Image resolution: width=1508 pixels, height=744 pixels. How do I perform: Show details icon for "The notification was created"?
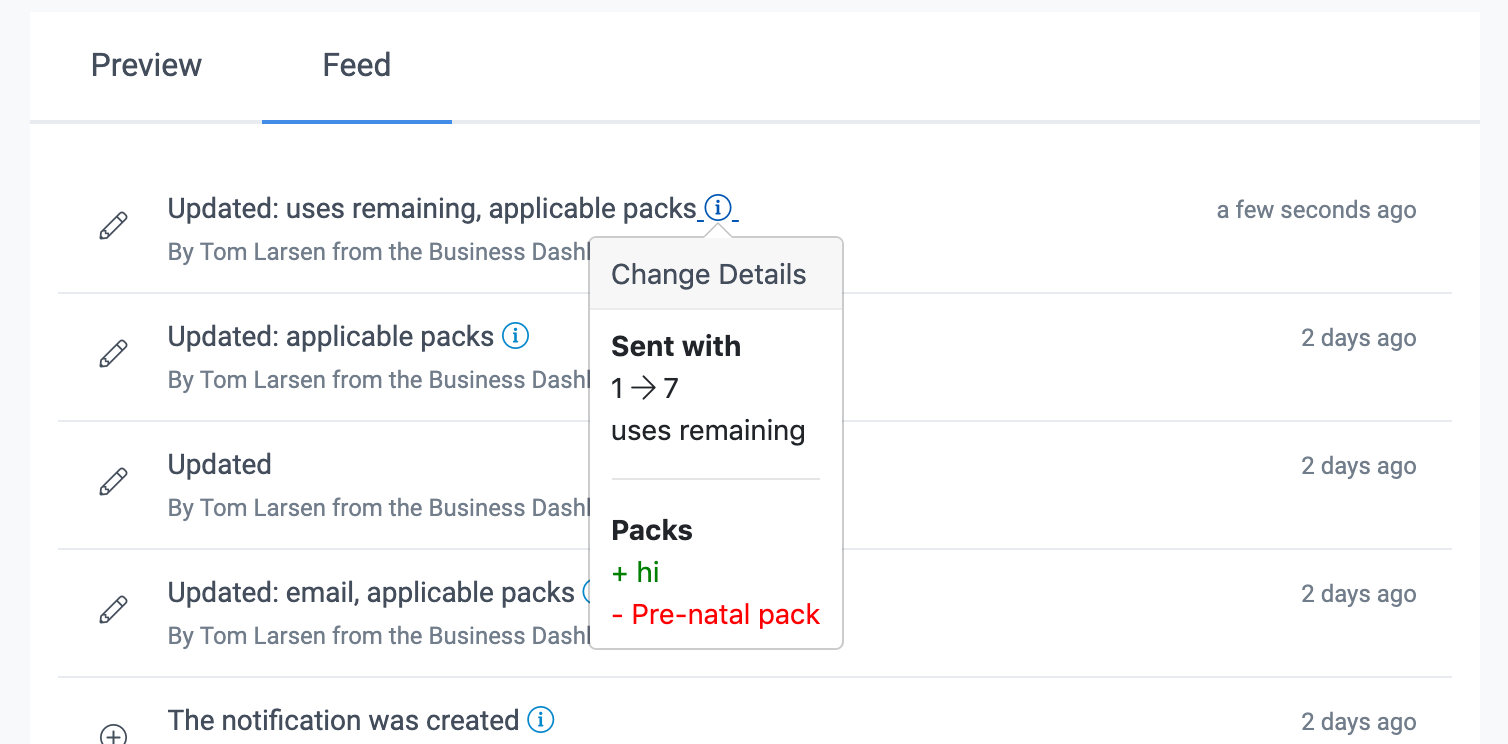540,720
